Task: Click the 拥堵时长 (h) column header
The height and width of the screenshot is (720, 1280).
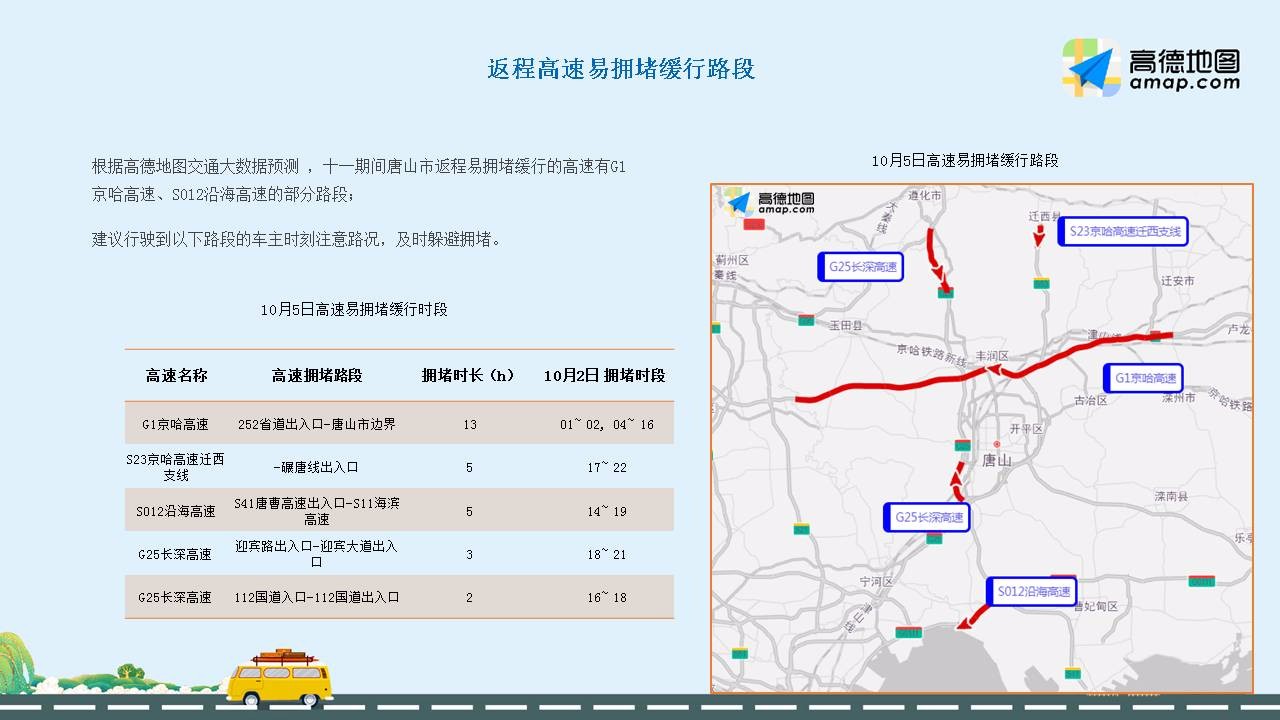Action: click(469, 376)
